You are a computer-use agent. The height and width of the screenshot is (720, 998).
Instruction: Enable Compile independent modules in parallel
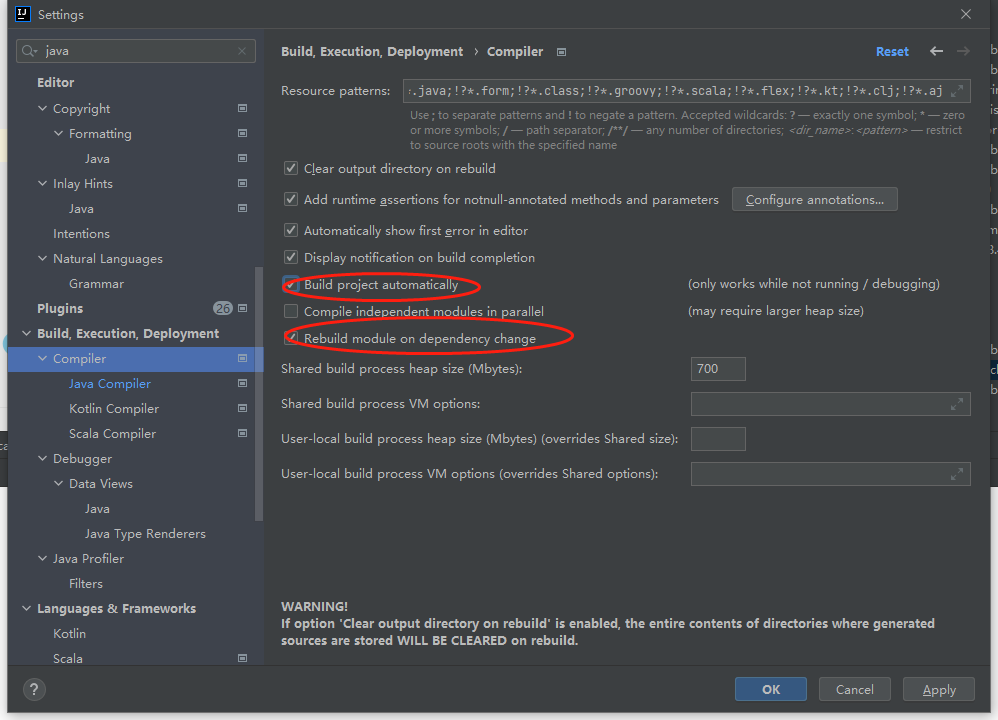291,312
